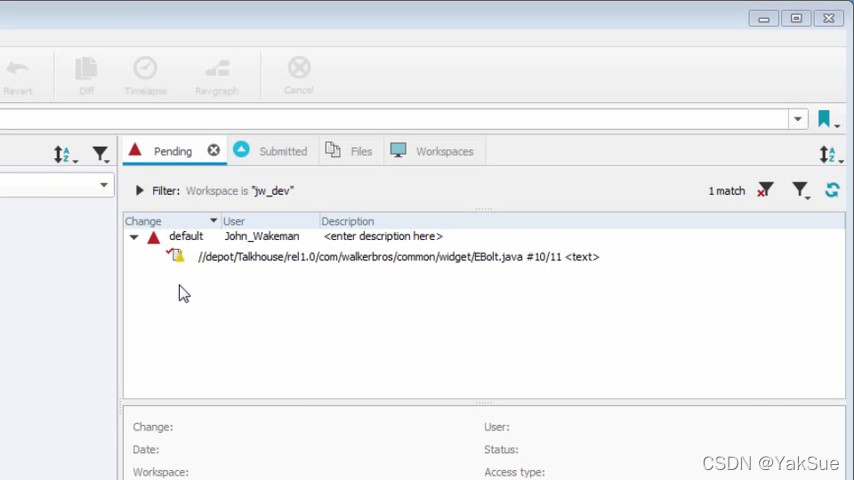Click the <enter description here> cell
Screen dimensions: 854x480
383,236
